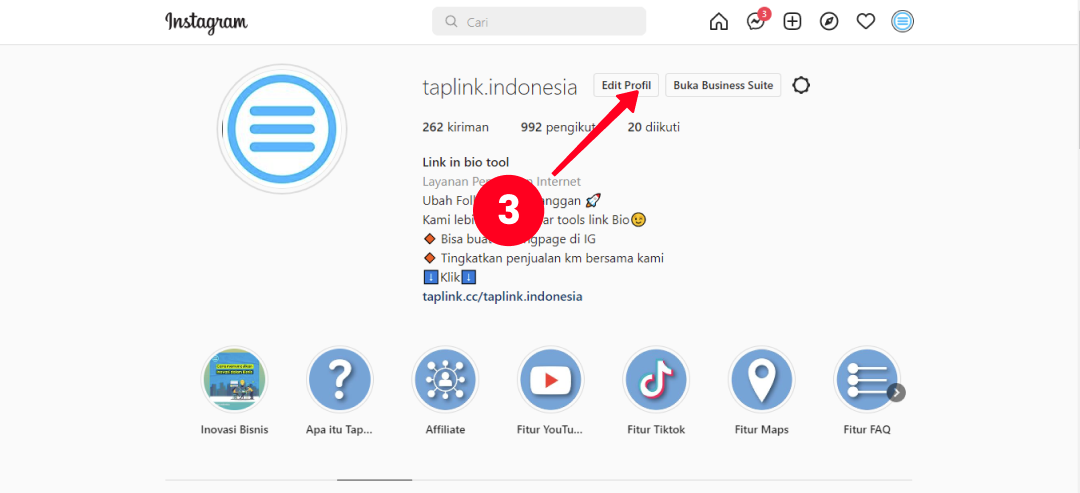The height and width of the screenshot is (493, 1080).
Task: Open Buka Business Suite button
Action: (723, 85)
